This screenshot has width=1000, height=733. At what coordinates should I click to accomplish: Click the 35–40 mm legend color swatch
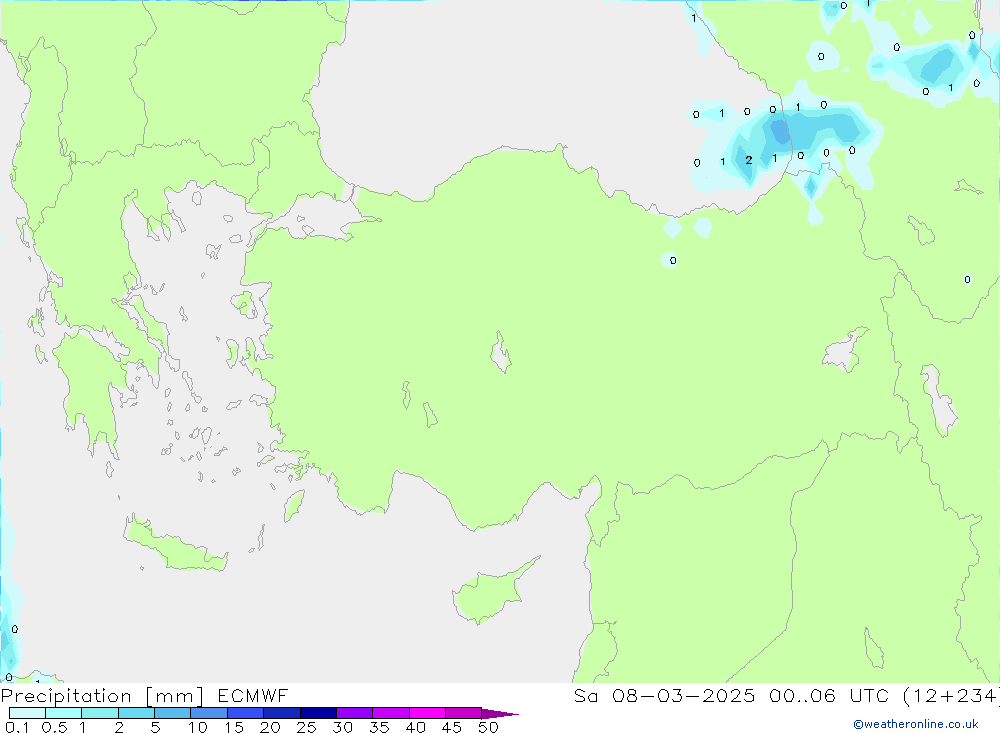pos(391,713)
